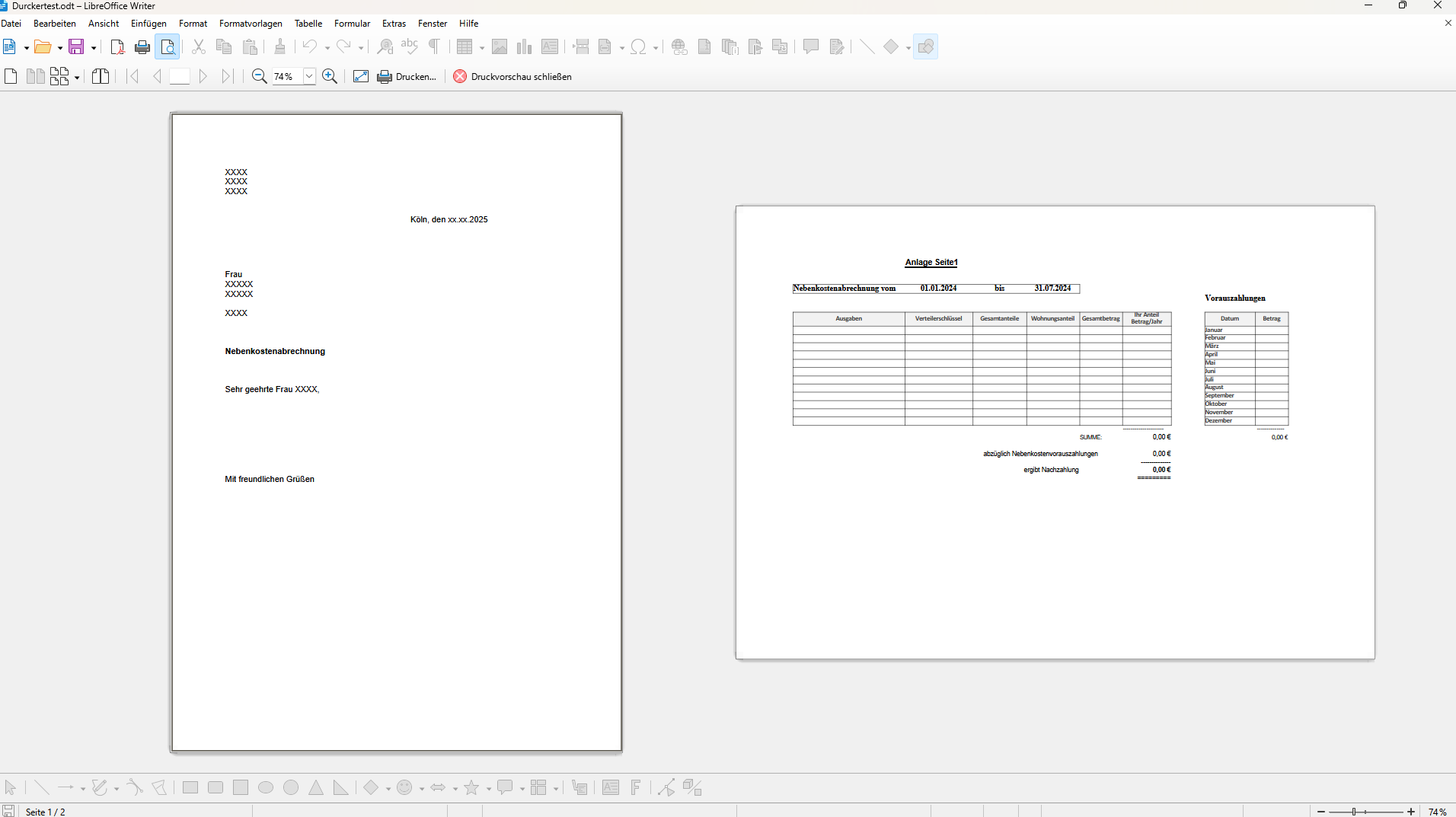Click the Next Page arrow in preview toolbar

[x=203, y=76]
